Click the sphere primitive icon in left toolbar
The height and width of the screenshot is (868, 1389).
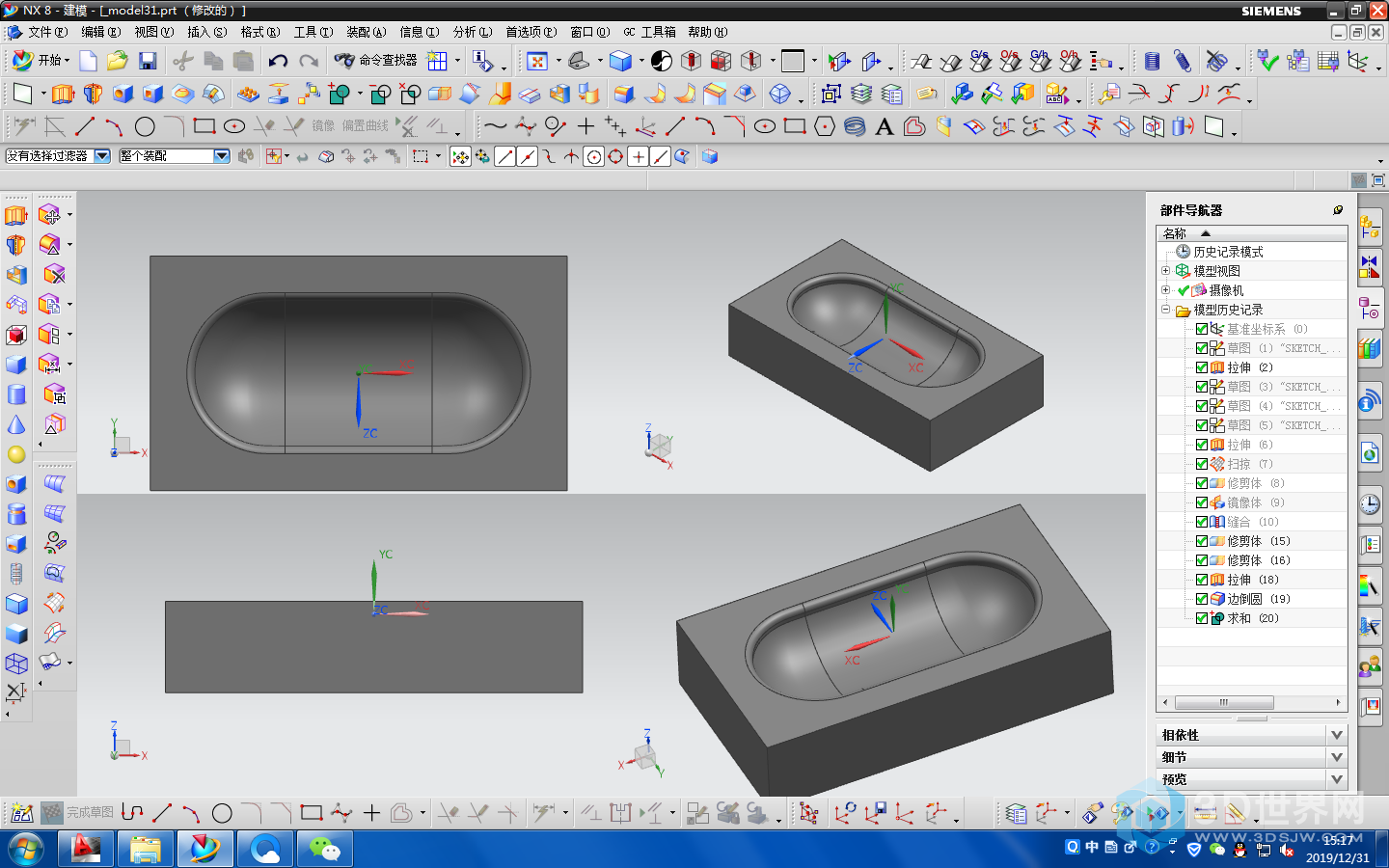coord(16,454)
